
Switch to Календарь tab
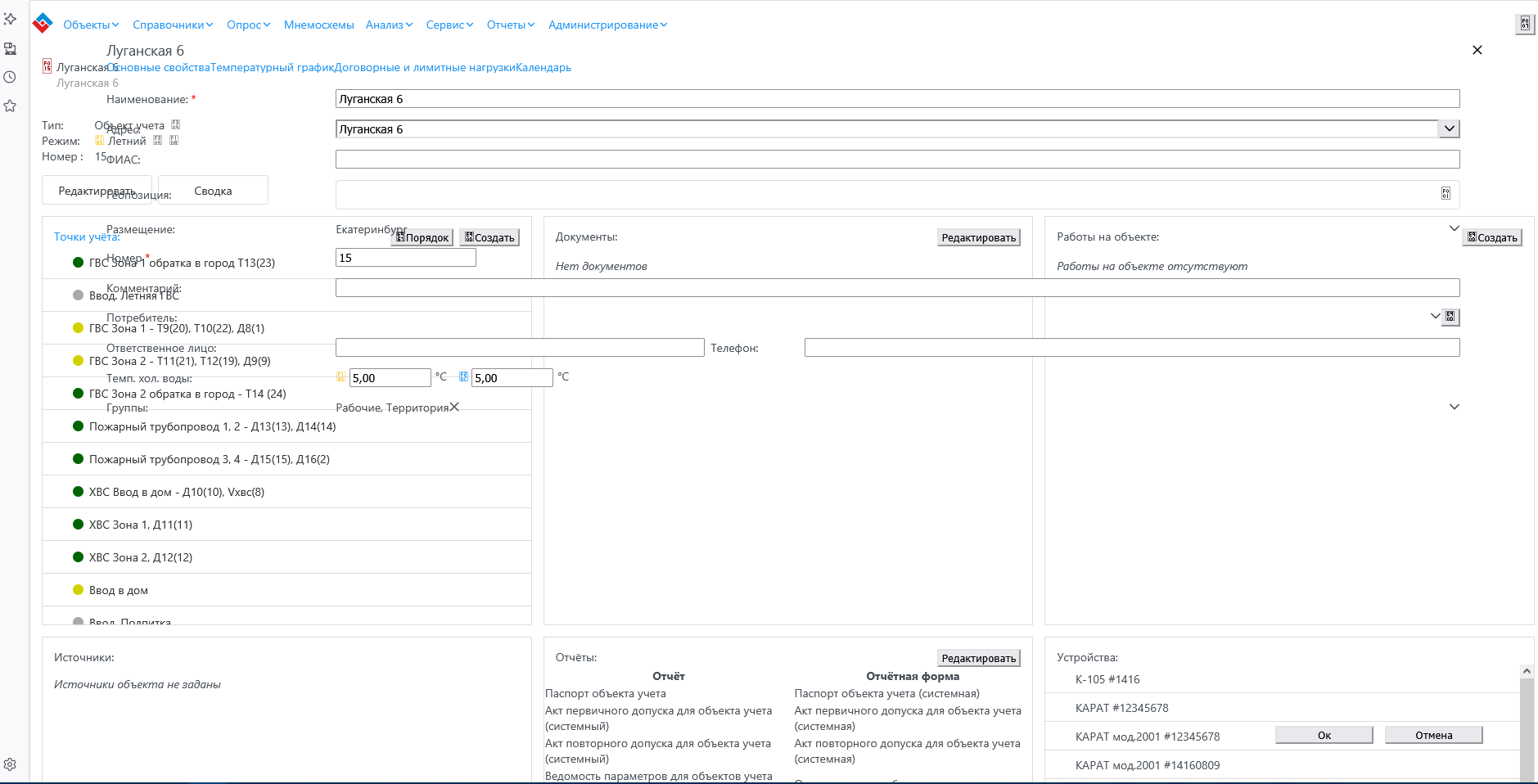[x=543, y=67]
